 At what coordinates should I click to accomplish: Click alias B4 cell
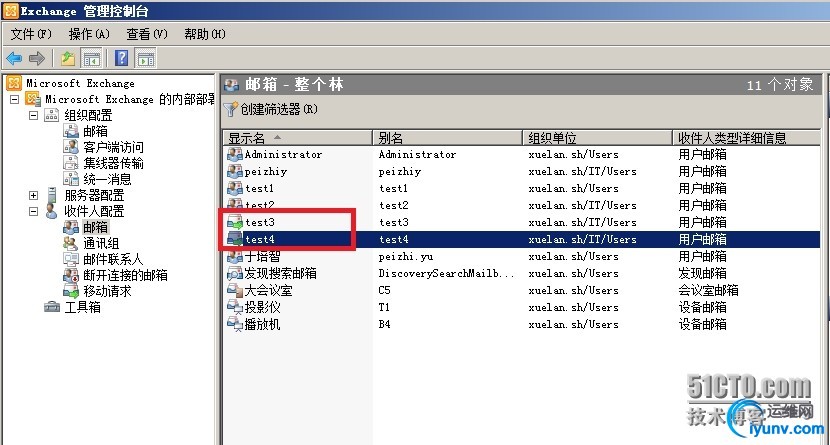[x=385, y=324]
